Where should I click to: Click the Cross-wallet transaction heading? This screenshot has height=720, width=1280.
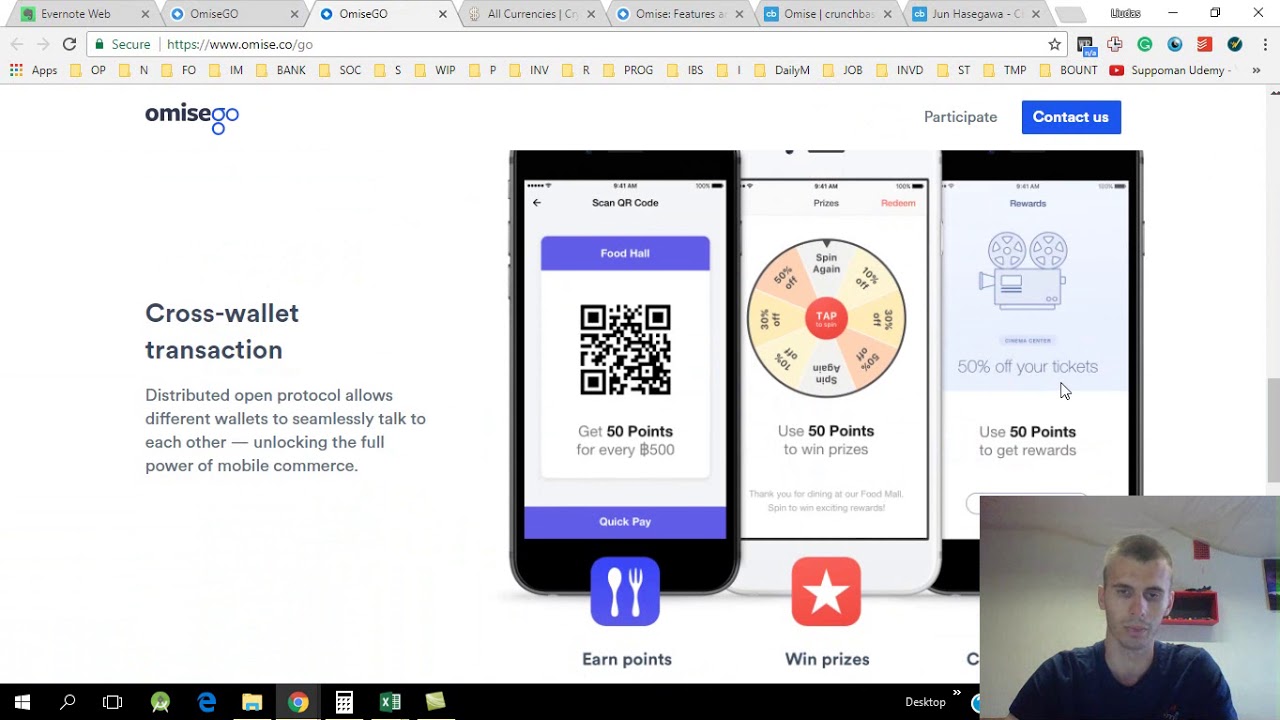tap(222, 331)
